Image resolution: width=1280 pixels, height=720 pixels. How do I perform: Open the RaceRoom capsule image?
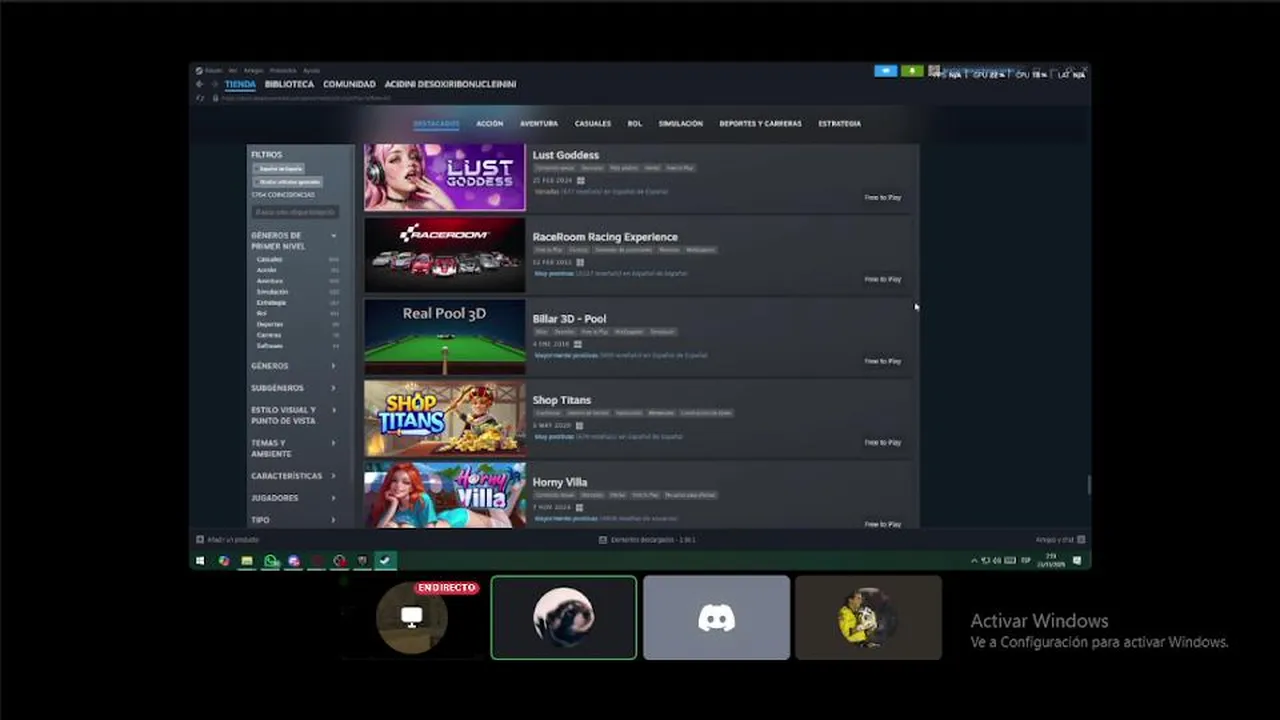pos(444,255)
